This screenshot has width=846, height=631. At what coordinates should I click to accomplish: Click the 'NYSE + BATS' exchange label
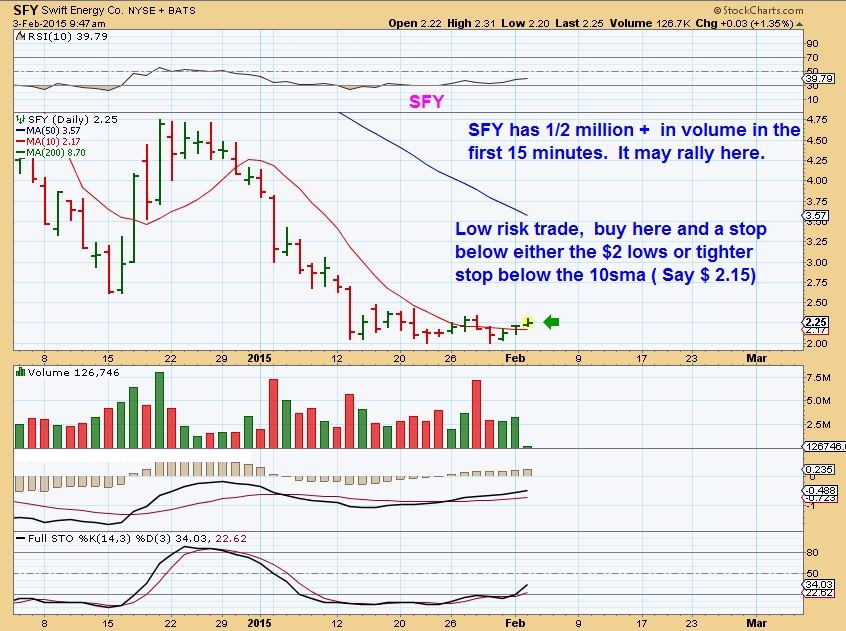[x=162, y=10]
